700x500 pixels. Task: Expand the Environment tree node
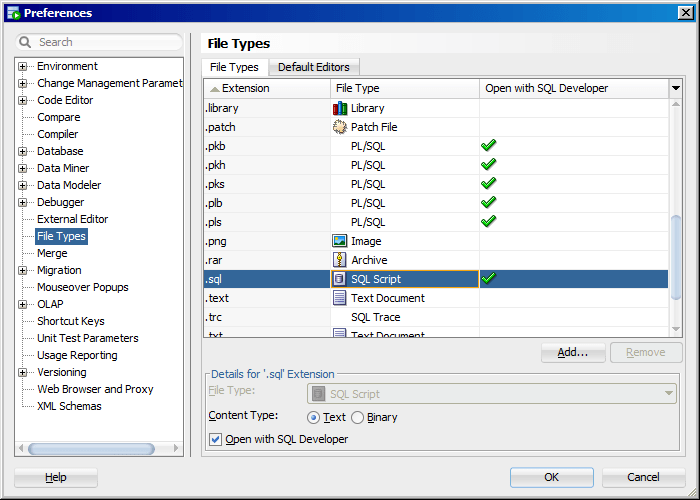click(22, 67)
